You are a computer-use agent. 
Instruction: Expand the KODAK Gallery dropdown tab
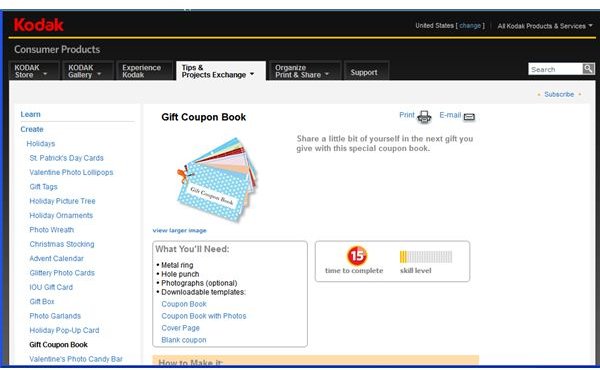[88, 71]
